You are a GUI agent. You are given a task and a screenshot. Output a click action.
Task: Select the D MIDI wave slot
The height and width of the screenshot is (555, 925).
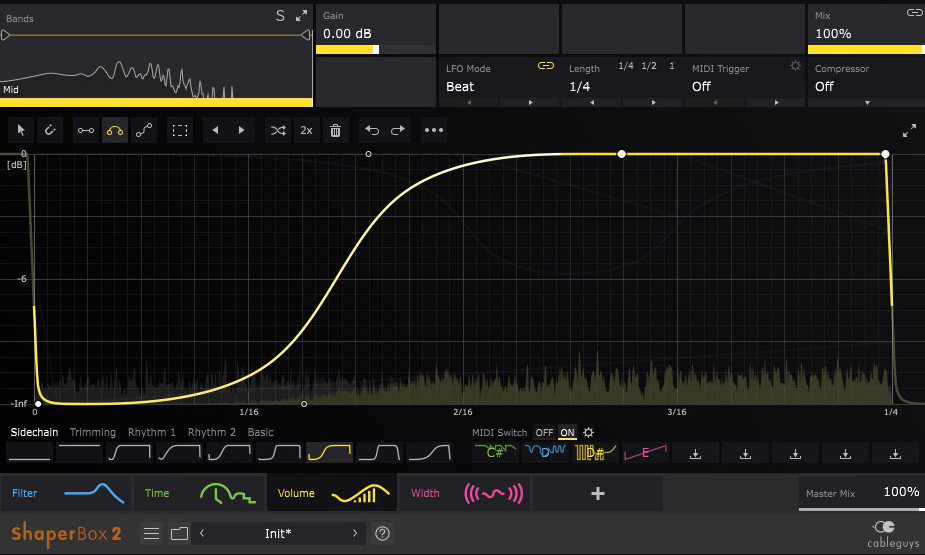pos(545,452)
